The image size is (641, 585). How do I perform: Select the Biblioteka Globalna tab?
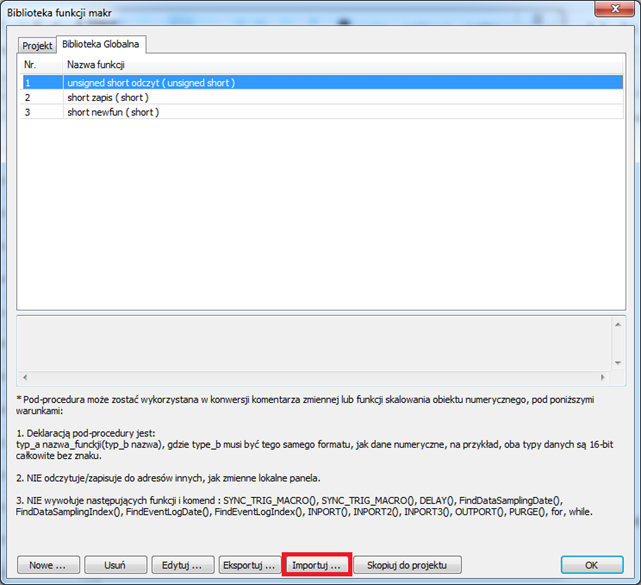(101, 44)
